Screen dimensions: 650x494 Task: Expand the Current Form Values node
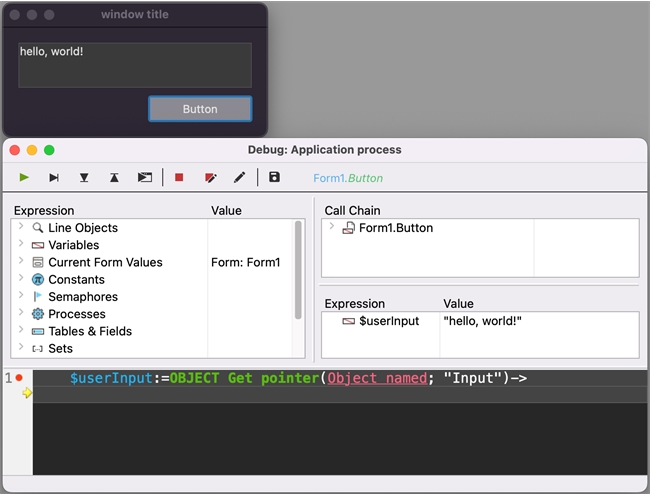tap(21, 262)
